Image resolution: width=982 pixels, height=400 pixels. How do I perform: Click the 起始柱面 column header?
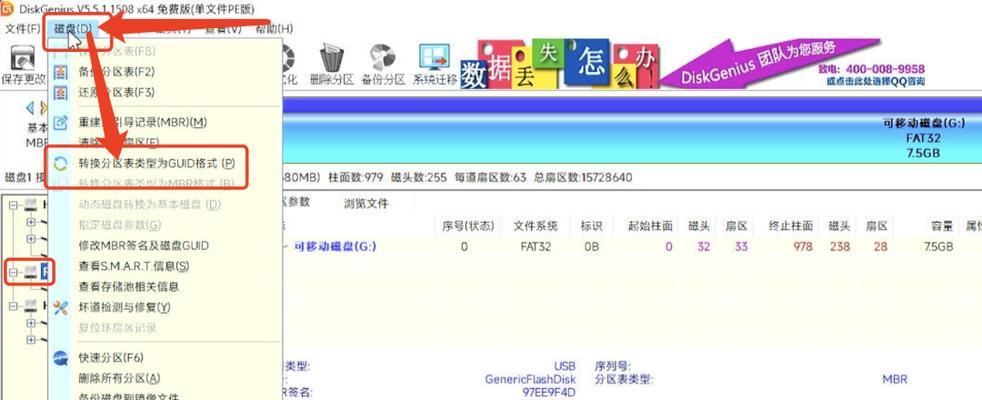(651, 226)
